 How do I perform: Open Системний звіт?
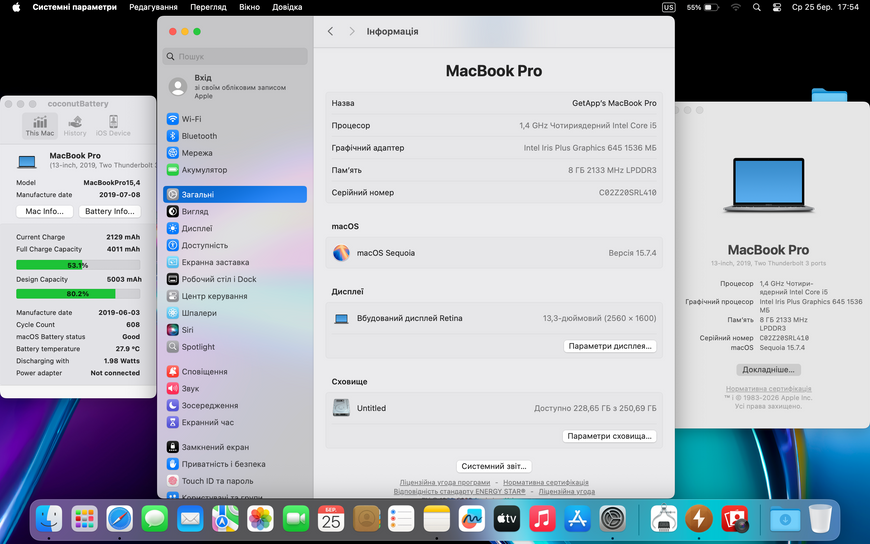tap(494, 466)
